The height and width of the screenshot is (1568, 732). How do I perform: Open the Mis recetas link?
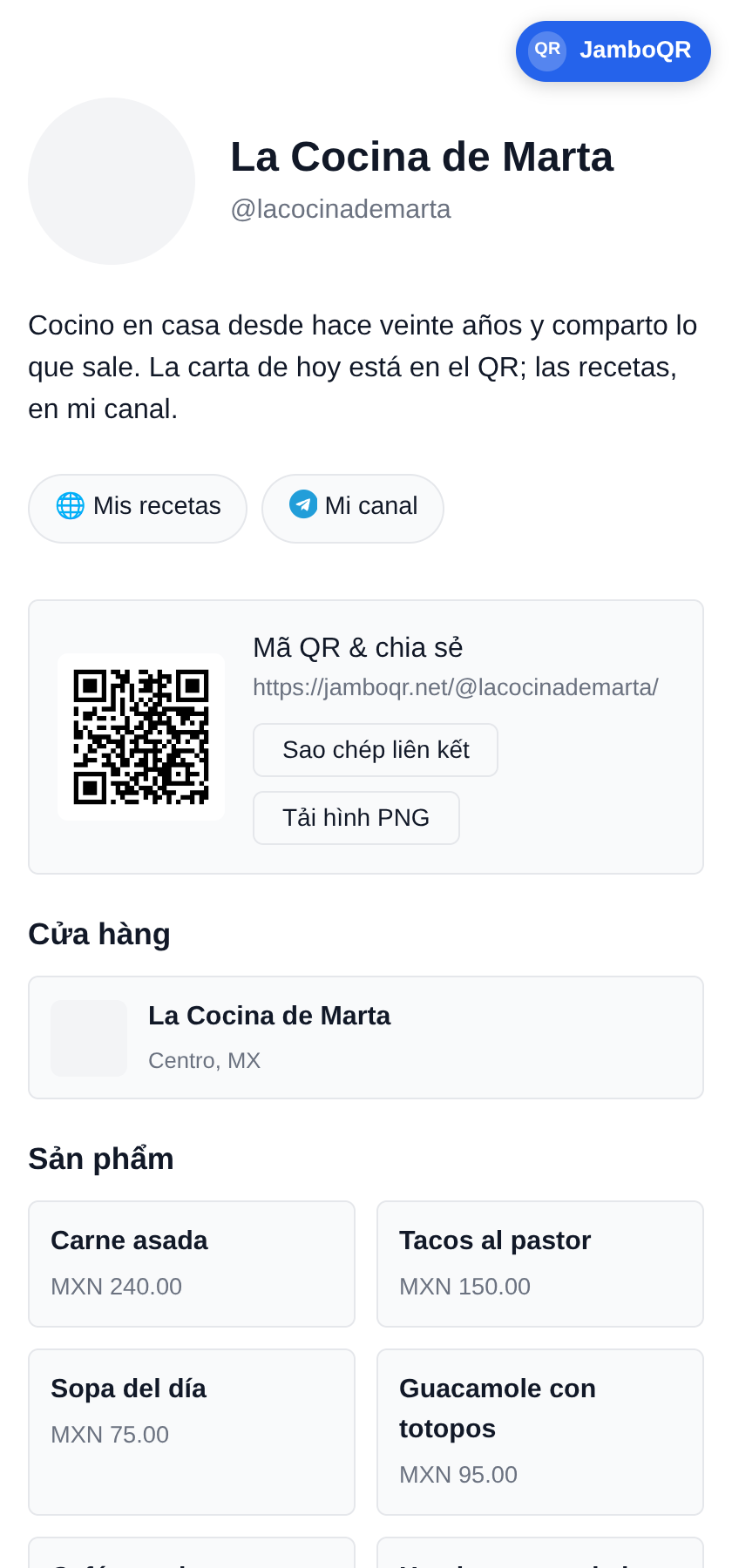(138, 509)
